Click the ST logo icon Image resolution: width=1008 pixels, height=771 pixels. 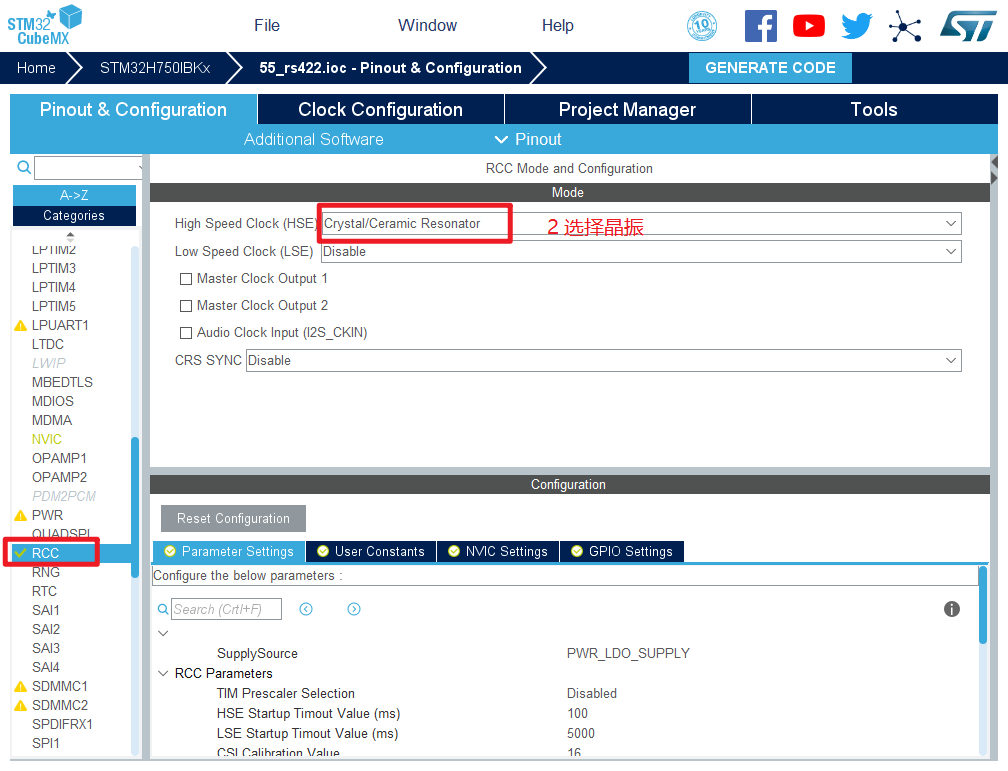(x=967, y=26)
